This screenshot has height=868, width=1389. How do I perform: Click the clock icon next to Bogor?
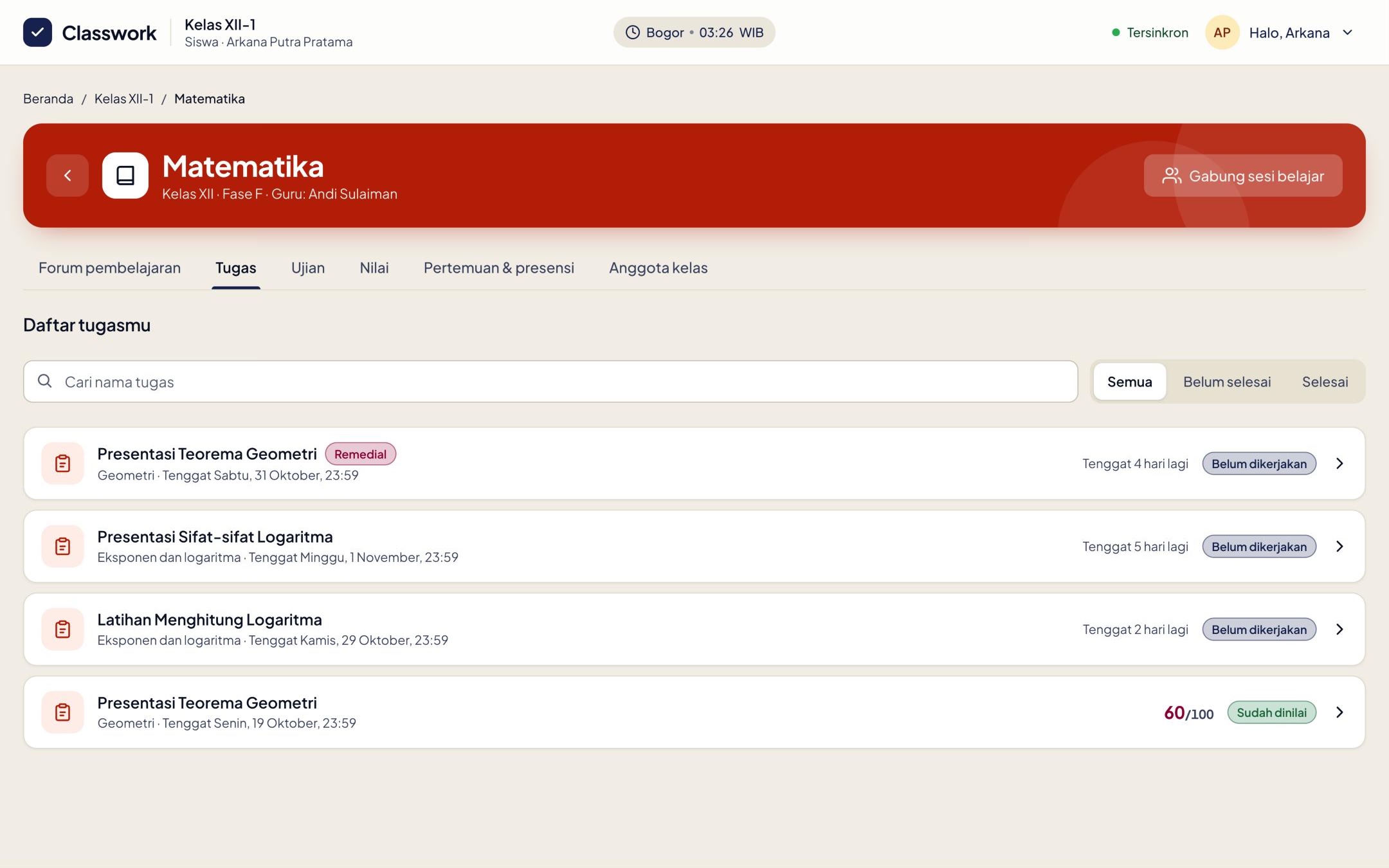[x=633, y=32]
